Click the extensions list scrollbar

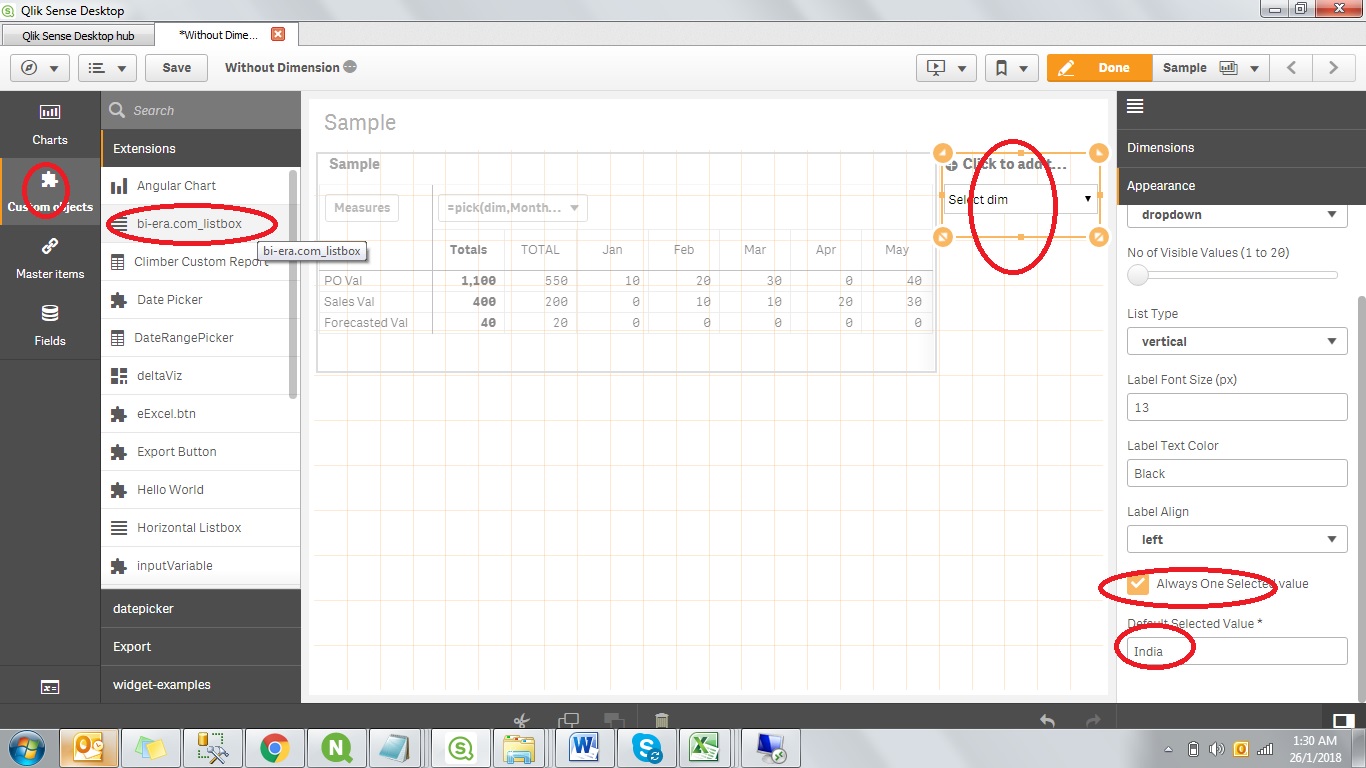point(294,284)
